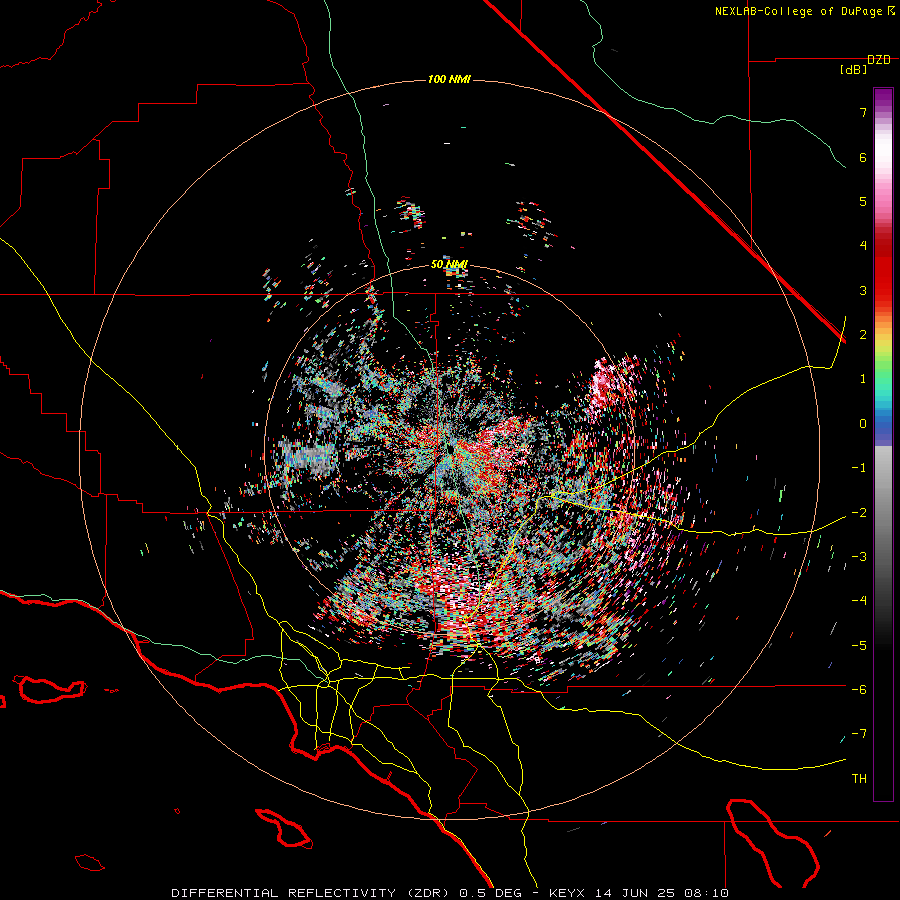
Task: Click the 6 value on the scale
Action: (863, 157)
